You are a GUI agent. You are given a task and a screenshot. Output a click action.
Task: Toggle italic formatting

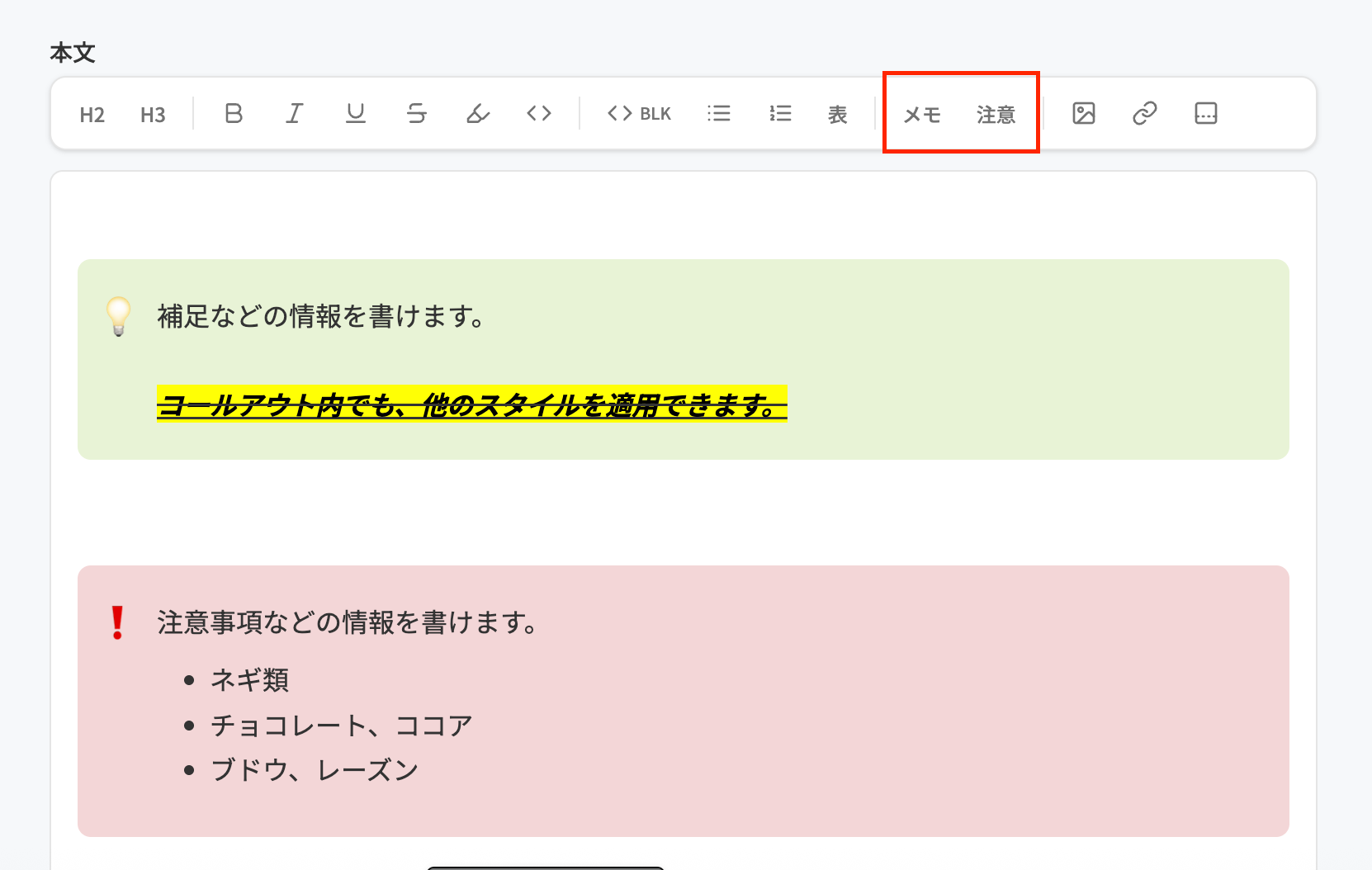(x=295, y=113)
